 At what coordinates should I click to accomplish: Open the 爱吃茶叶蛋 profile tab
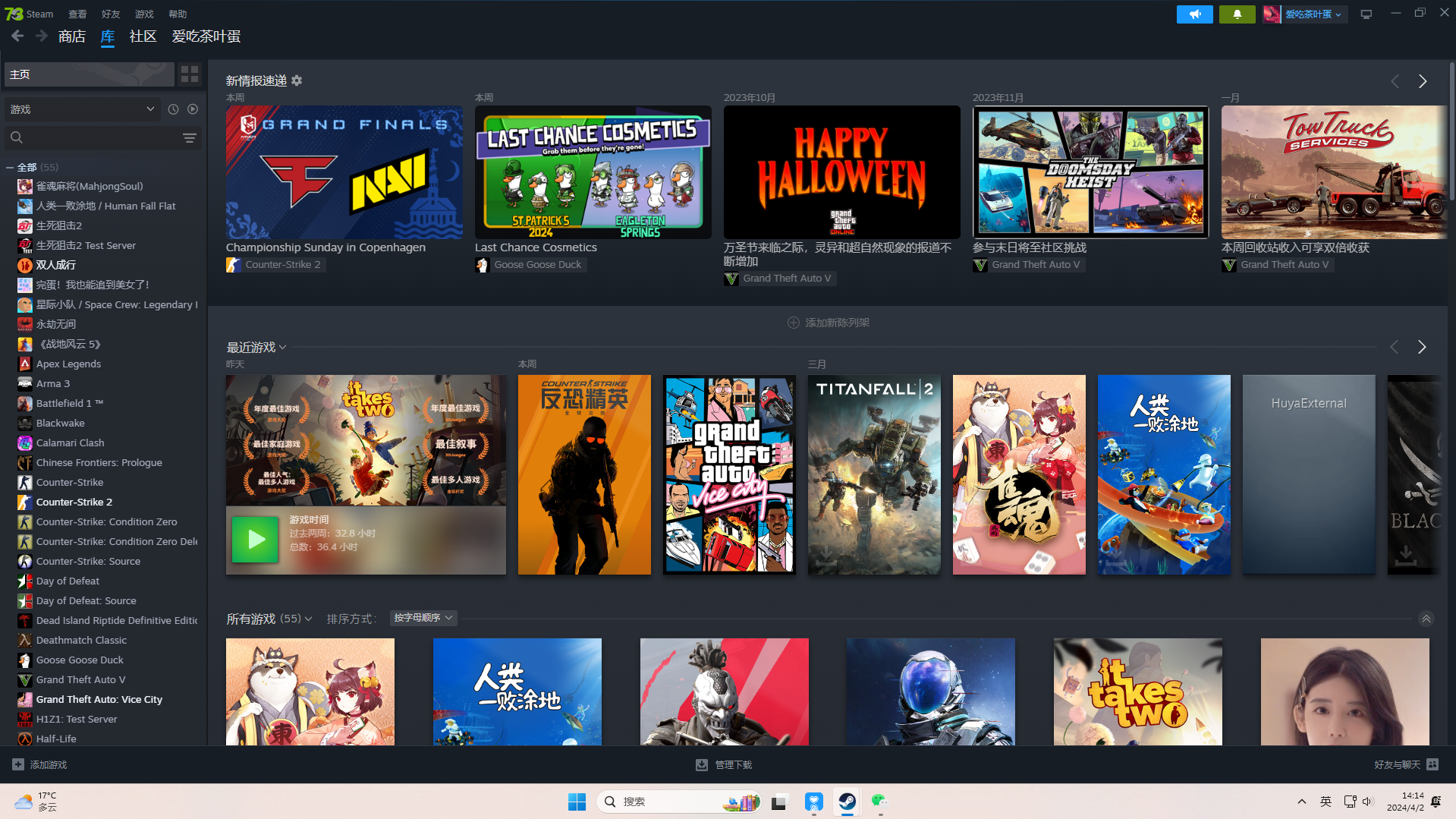206,36
